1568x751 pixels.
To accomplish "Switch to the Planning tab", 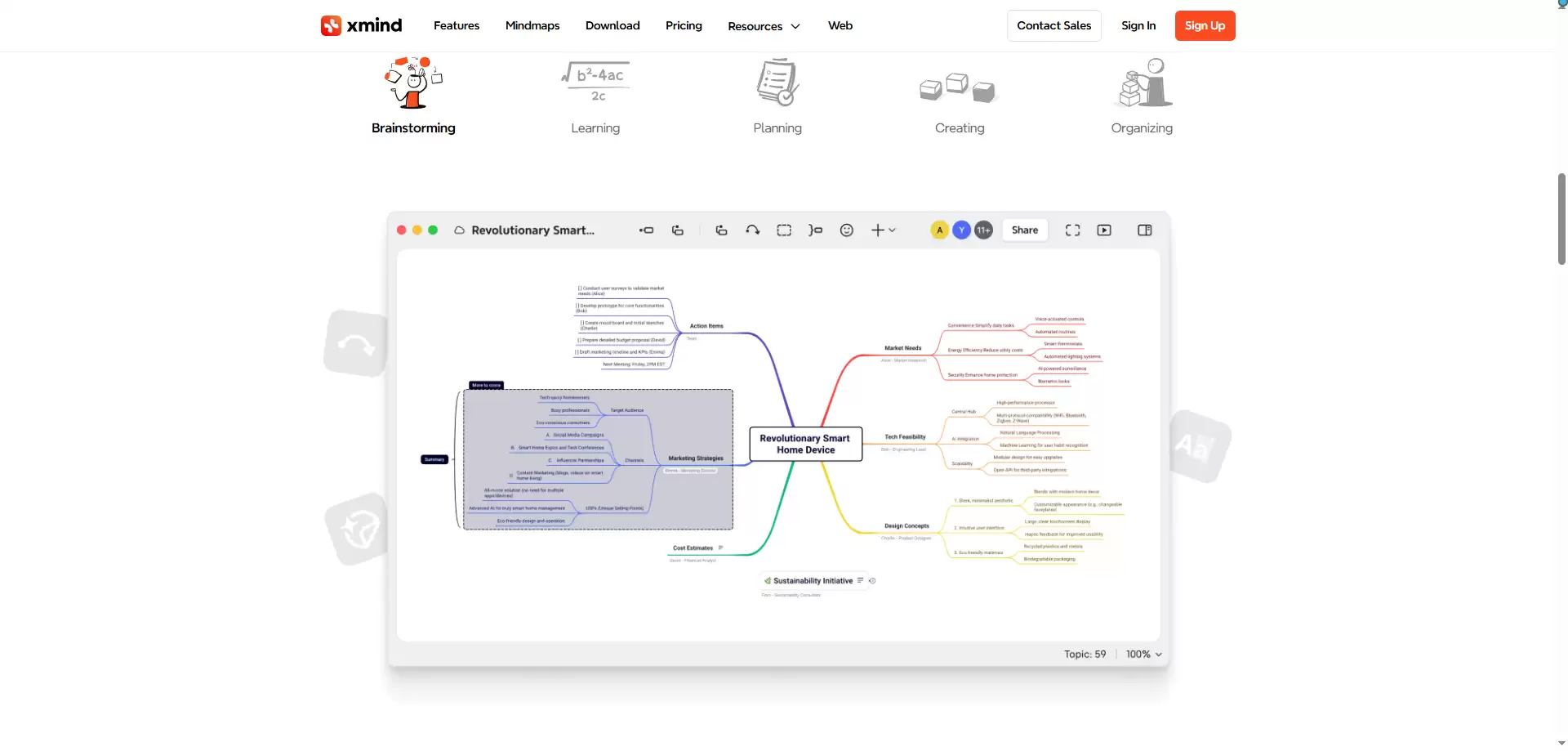I will (777, 128).
